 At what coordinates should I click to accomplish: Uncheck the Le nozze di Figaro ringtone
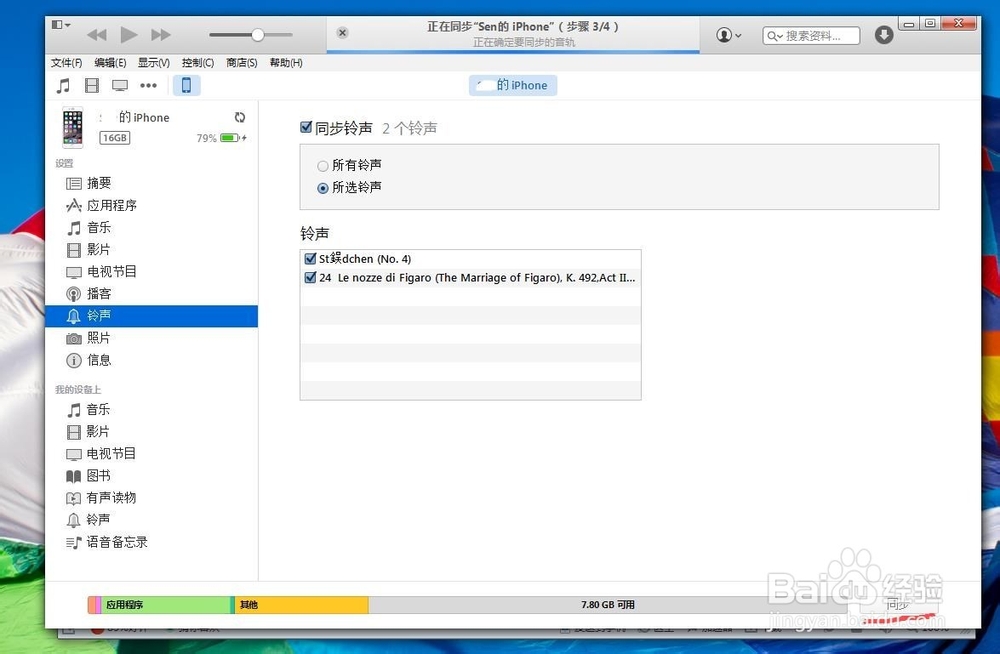pos(311,278)
